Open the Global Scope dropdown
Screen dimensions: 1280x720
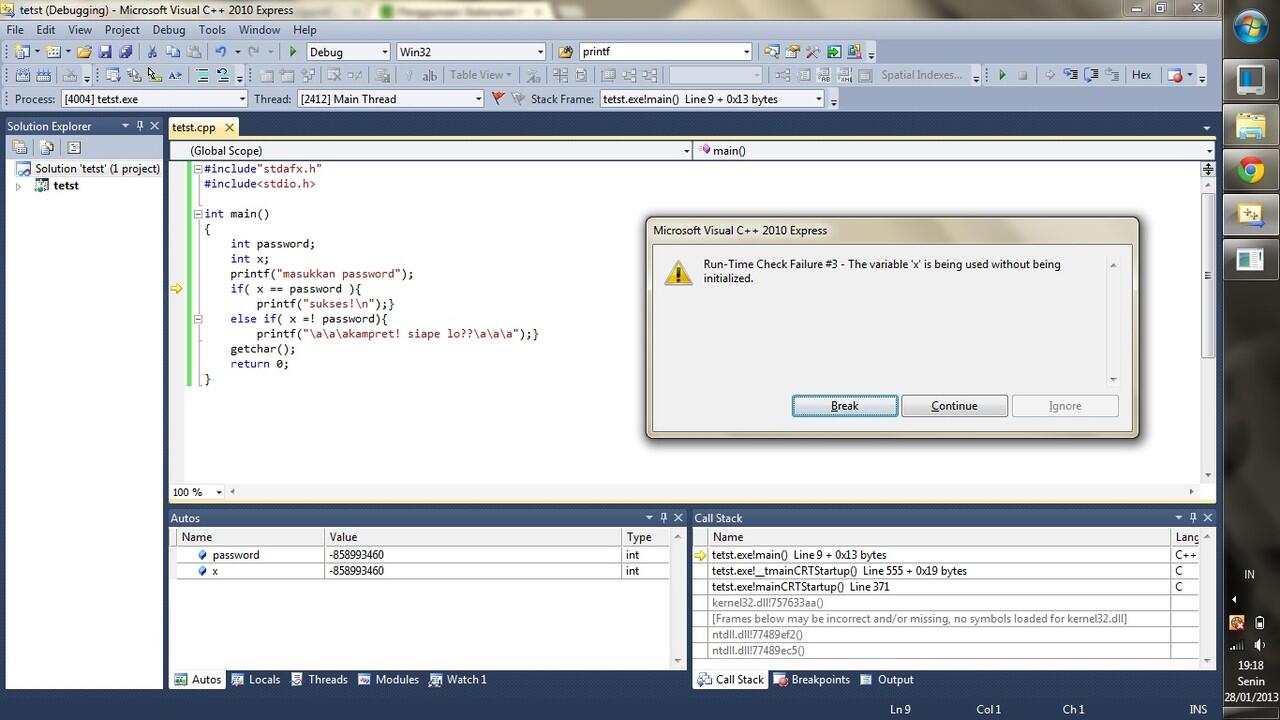pos(686,151)
